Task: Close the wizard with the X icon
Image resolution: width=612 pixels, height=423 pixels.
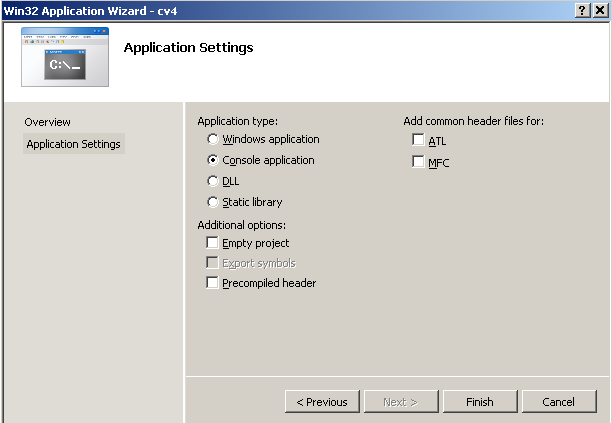Action: click(600, 10)
